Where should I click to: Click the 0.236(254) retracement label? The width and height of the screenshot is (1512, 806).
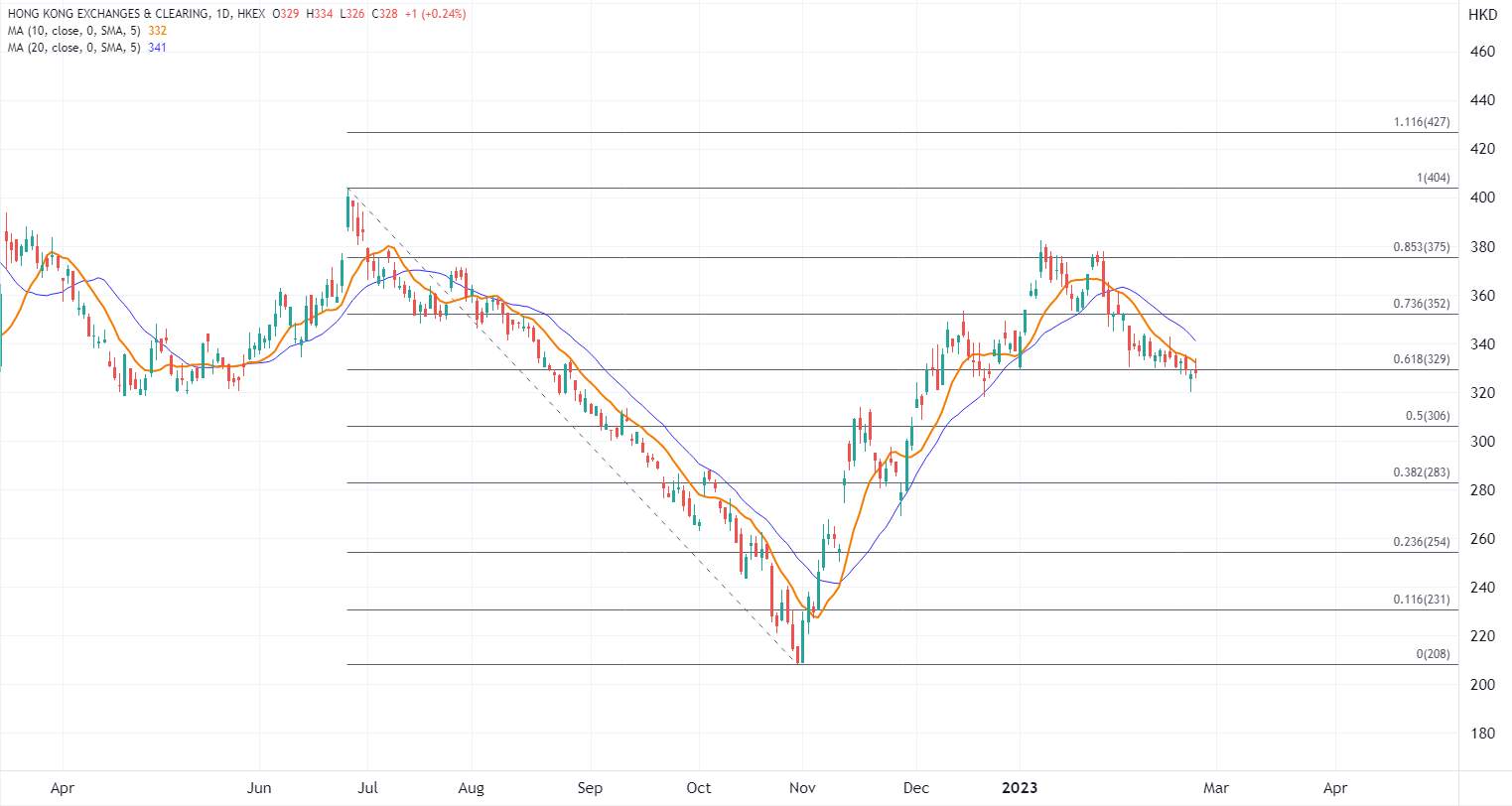coord(1423,542)
